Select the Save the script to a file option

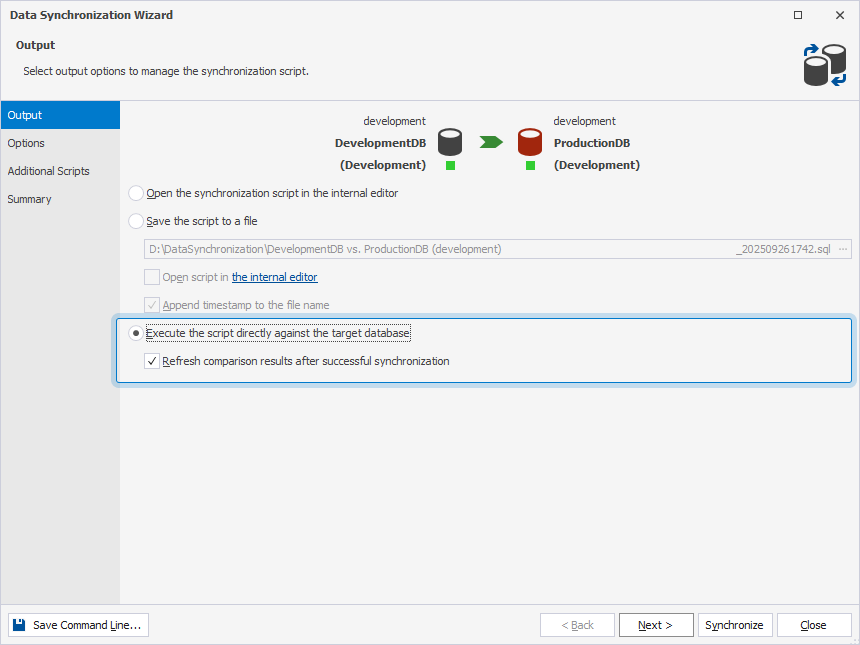tap(135, 221)
